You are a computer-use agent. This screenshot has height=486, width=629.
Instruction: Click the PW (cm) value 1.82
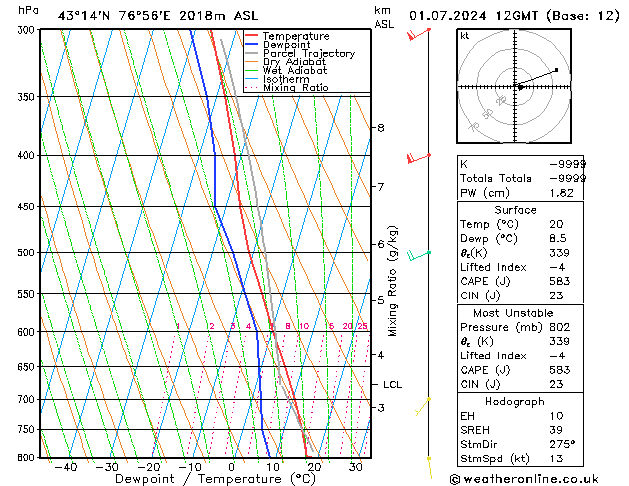click(x=561, y=193)
